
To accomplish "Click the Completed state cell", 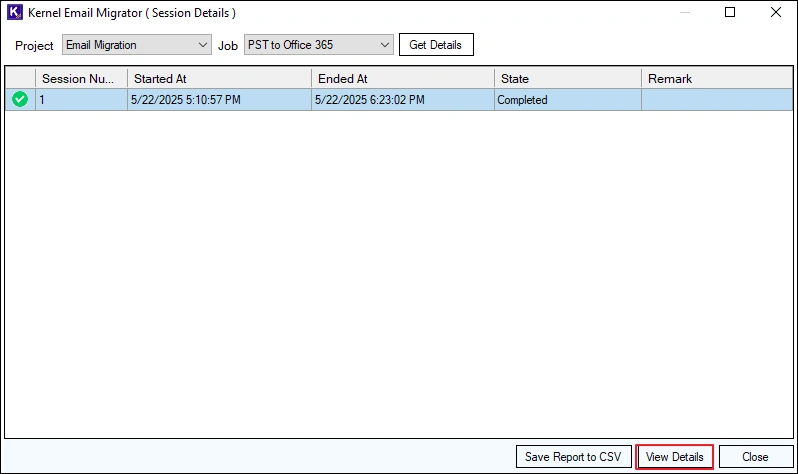I will 568,100.
